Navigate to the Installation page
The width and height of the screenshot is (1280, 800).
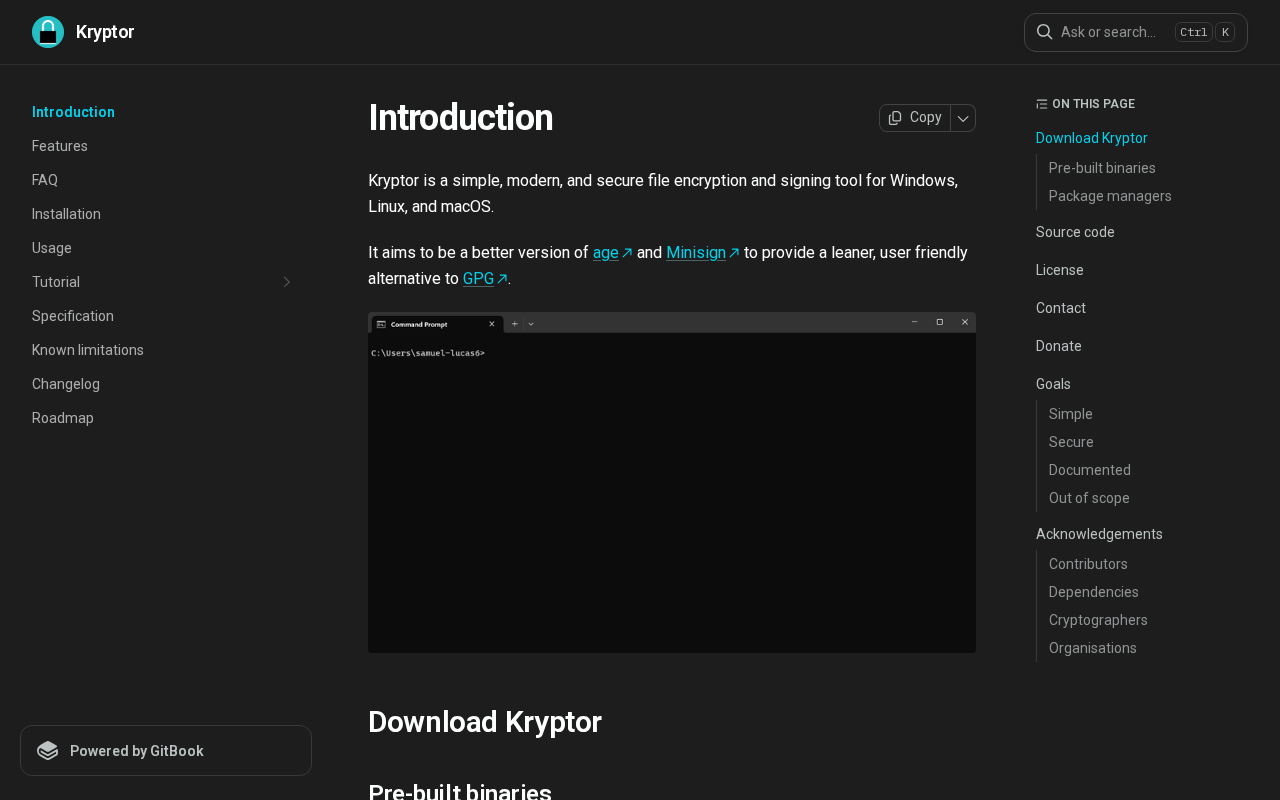point(66,214)
